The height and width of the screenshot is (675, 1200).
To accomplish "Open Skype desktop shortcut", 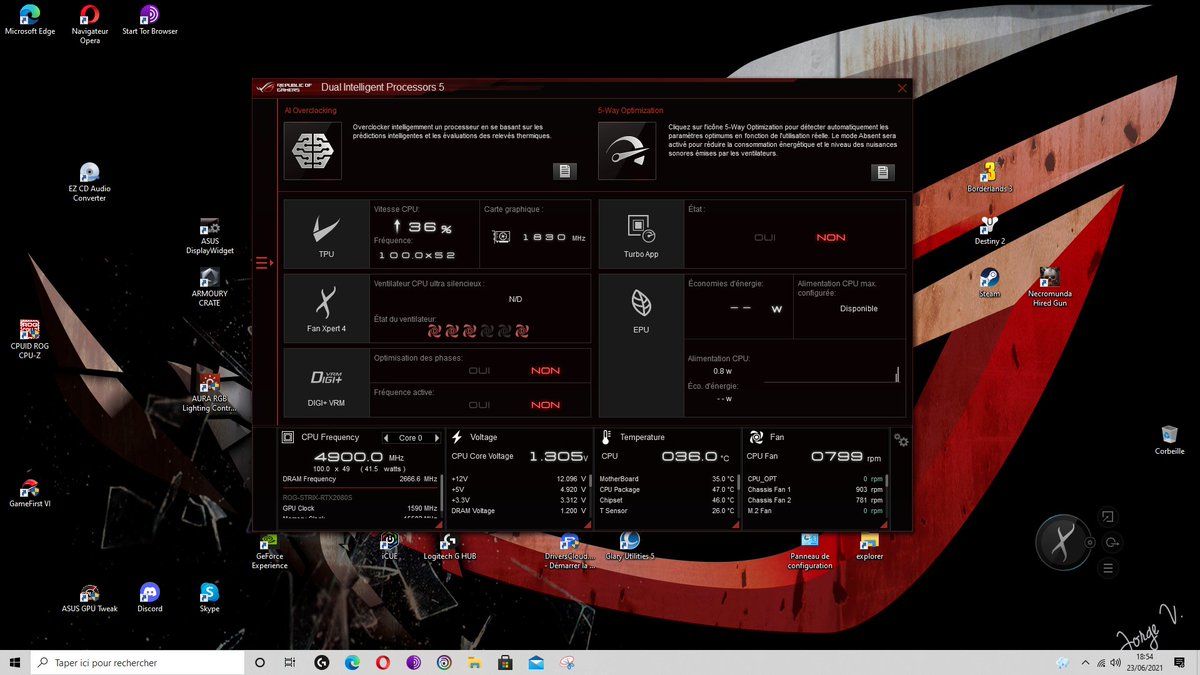I will [x=209, y=598].
